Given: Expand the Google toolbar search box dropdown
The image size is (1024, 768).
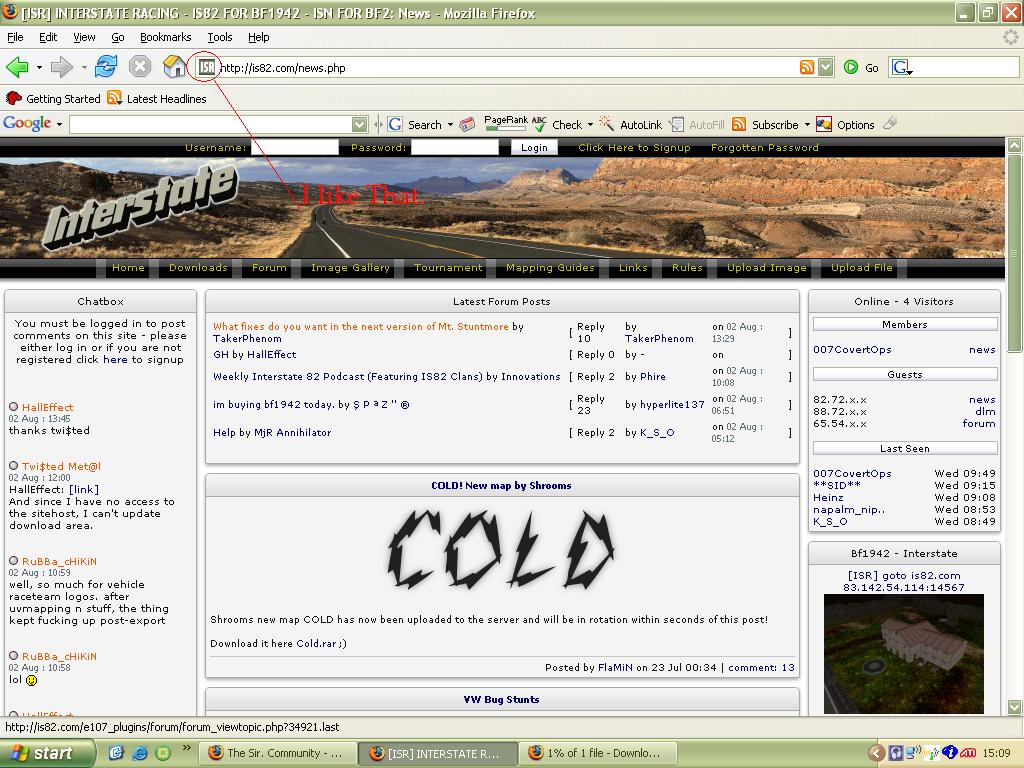Looking at the screenshot, I should click(359, 124).
